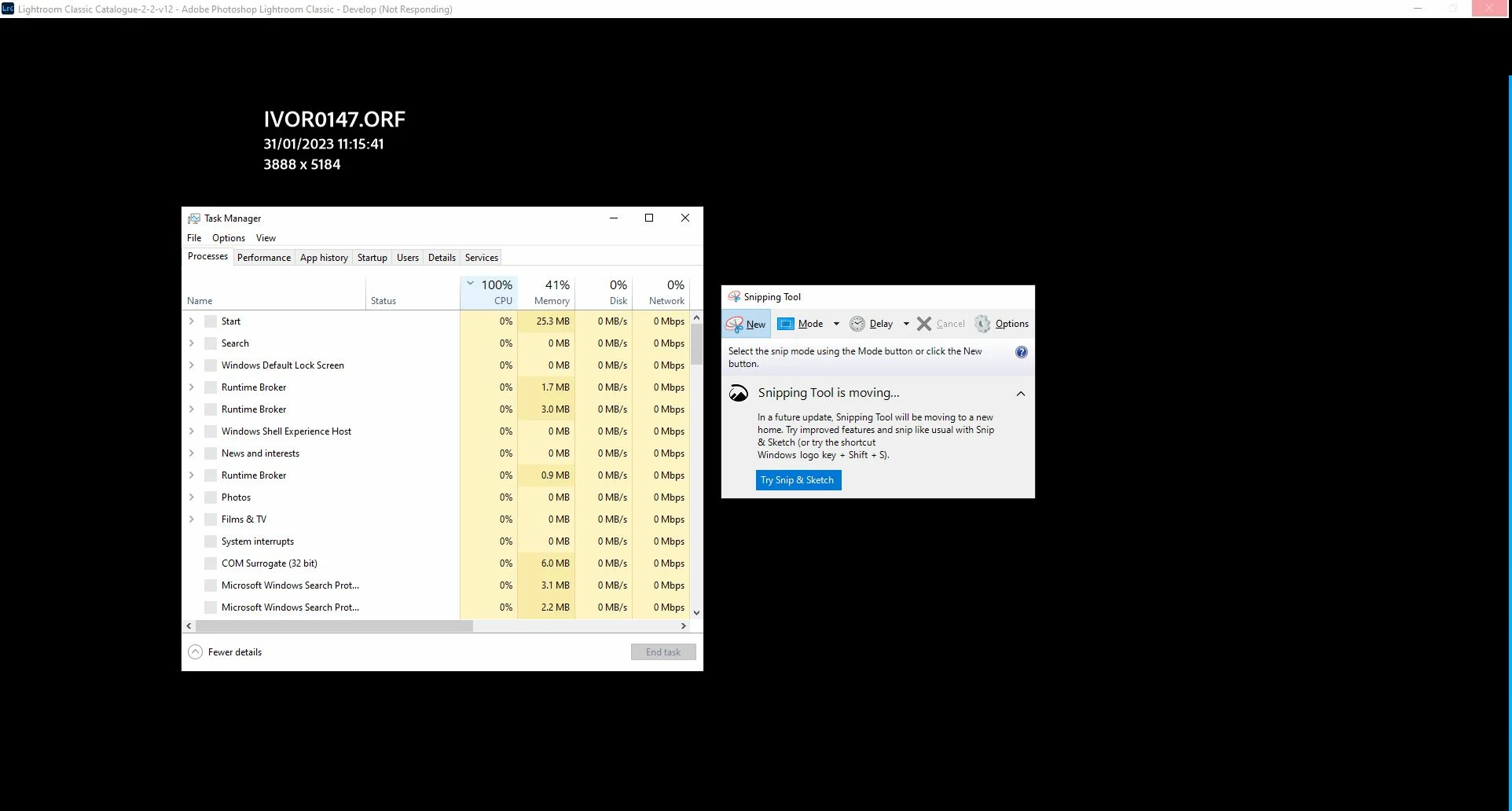This screenshot has width=1512, height=811.
Task: Maximize the Task Manager window
Action: coord(649,218)
